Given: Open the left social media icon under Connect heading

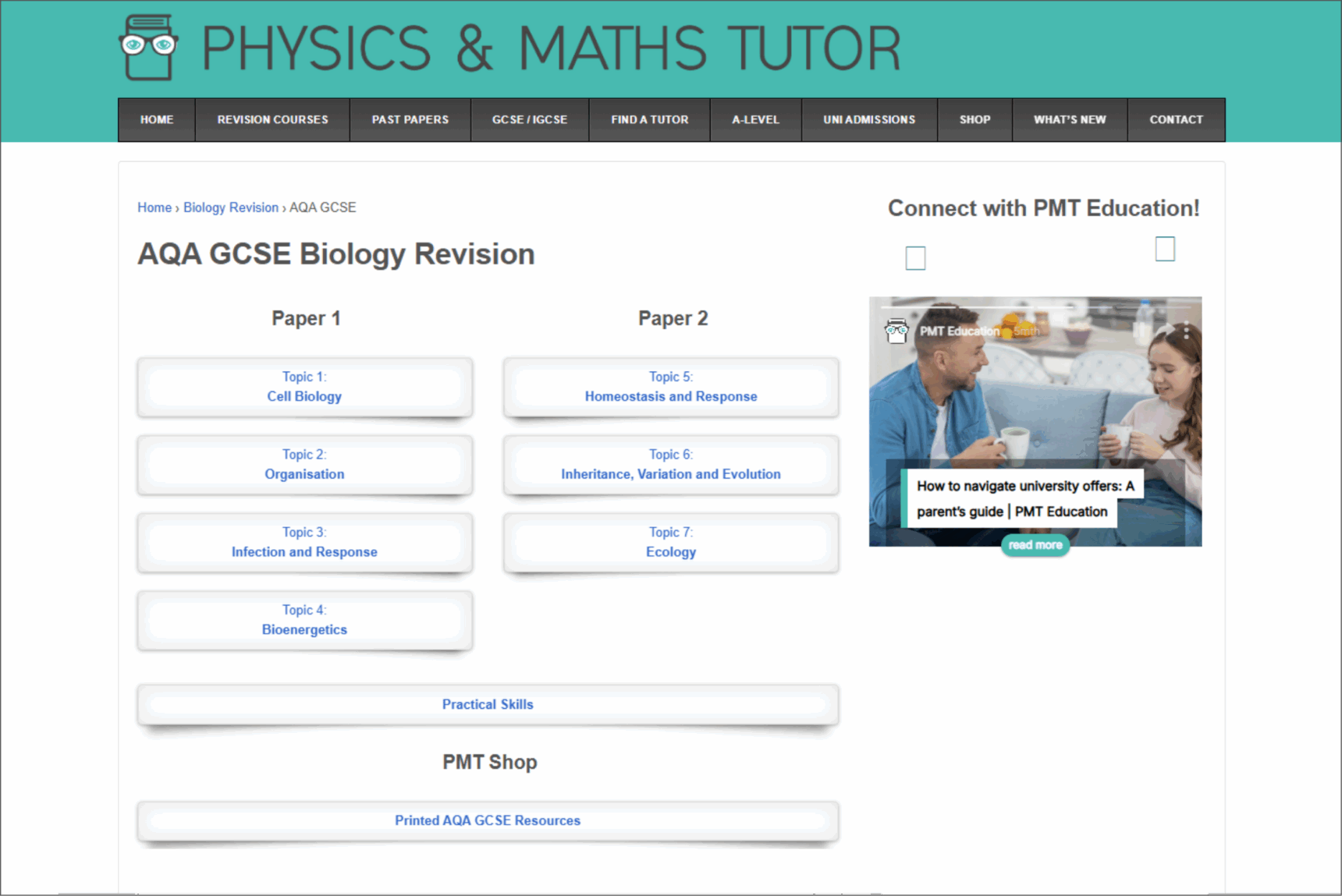Looking at the screenshot, I should [x=915, y=257].
